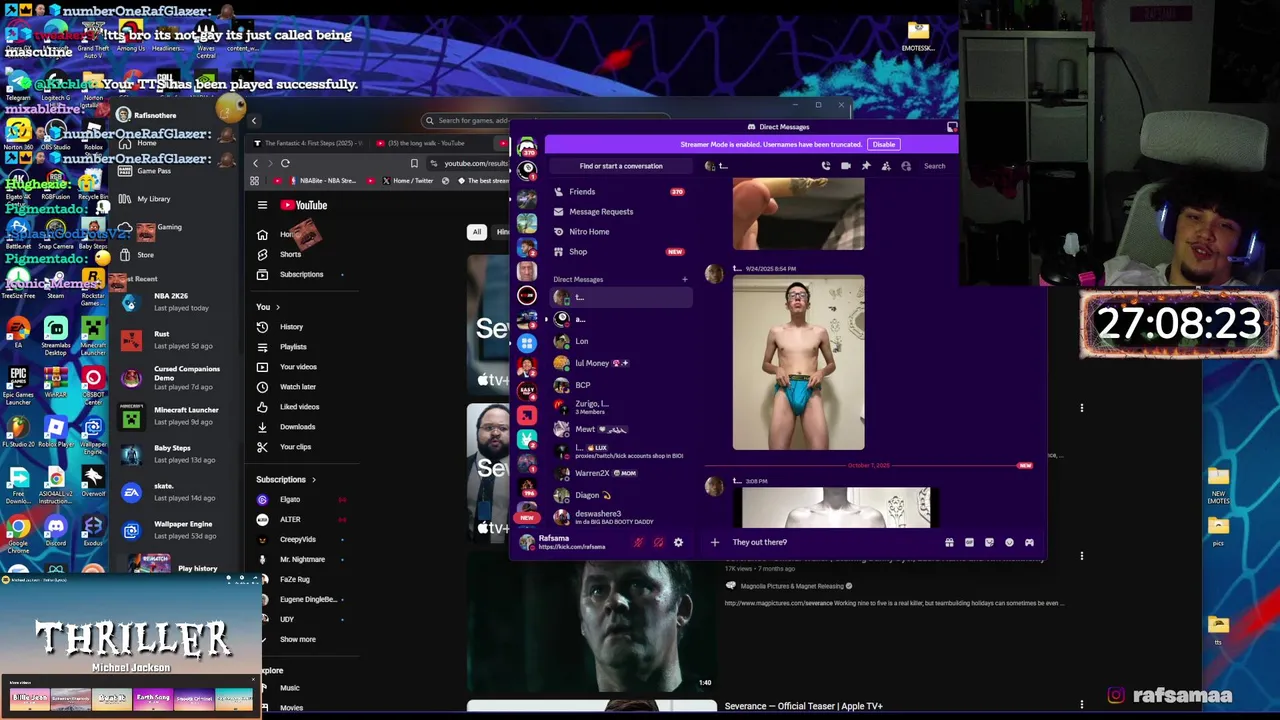Expand the Subscriptions section heading
Image resolution: width=1280 pixels, height=720 pixels.
coord(286,480)
